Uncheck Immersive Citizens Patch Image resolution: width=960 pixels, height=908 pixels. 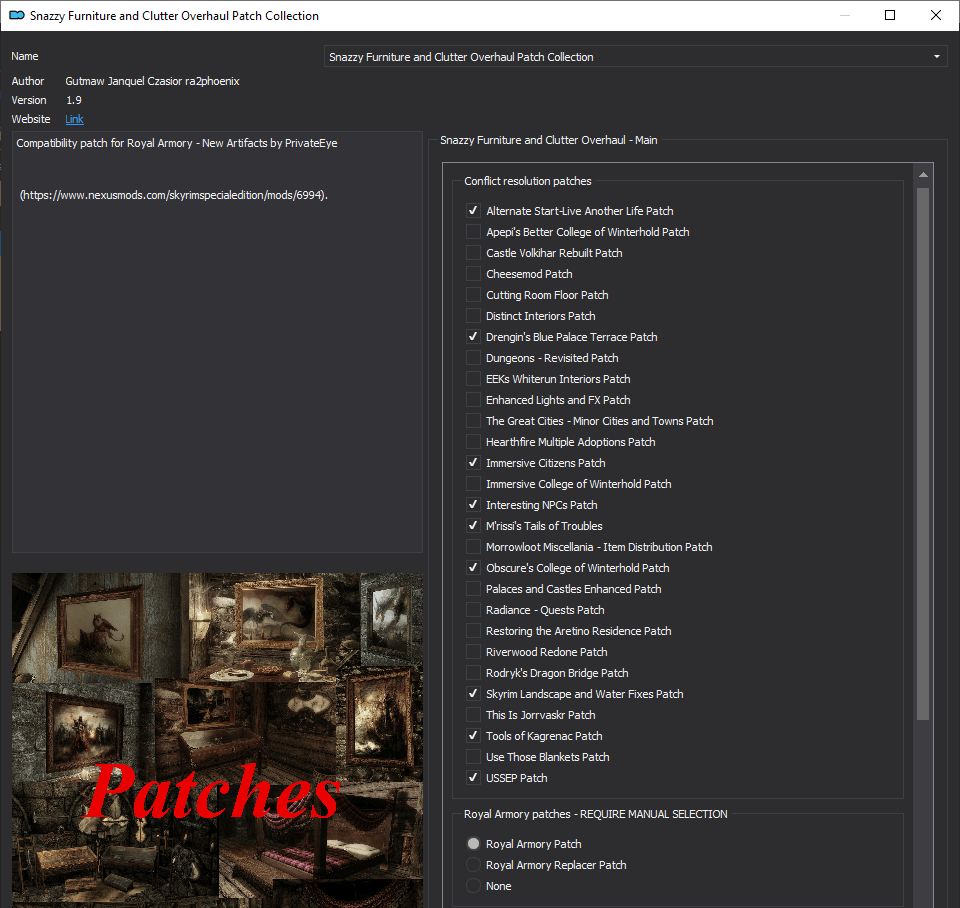[x=473, y=462]
